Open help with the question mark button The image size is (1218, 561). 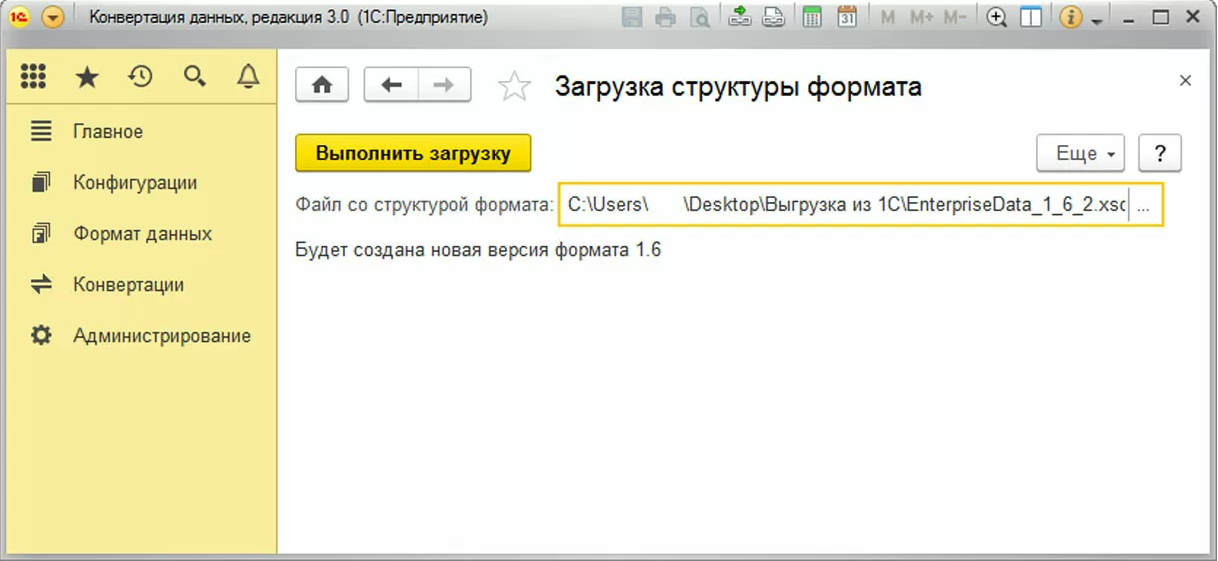pyautogui.click(x=1160, y=154)
